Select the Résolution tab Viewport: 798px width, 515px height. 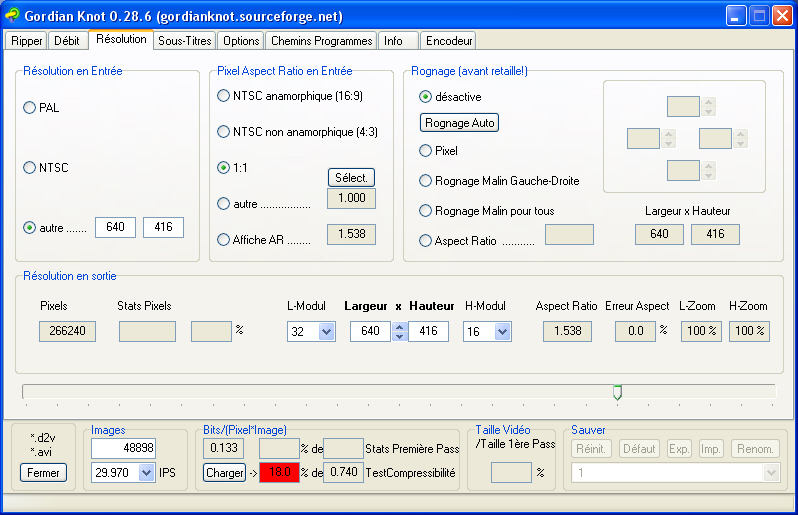tap(121, 39)
